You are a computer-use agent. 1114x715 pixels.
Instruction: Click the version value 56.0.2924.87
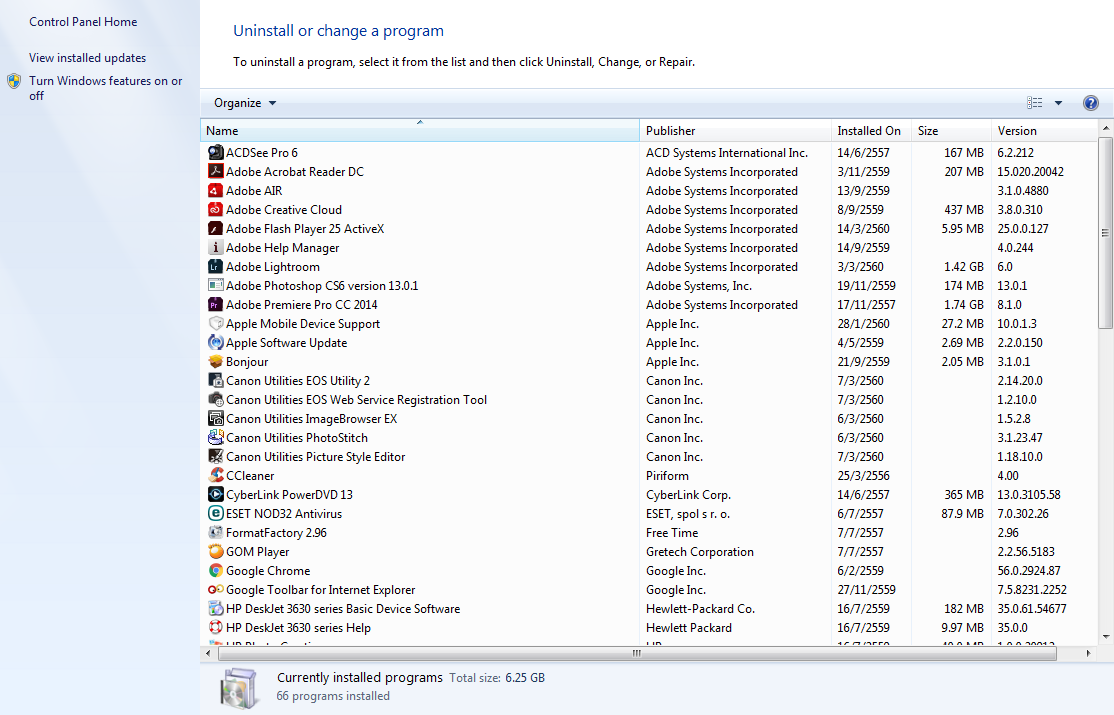coord(1029,571)
